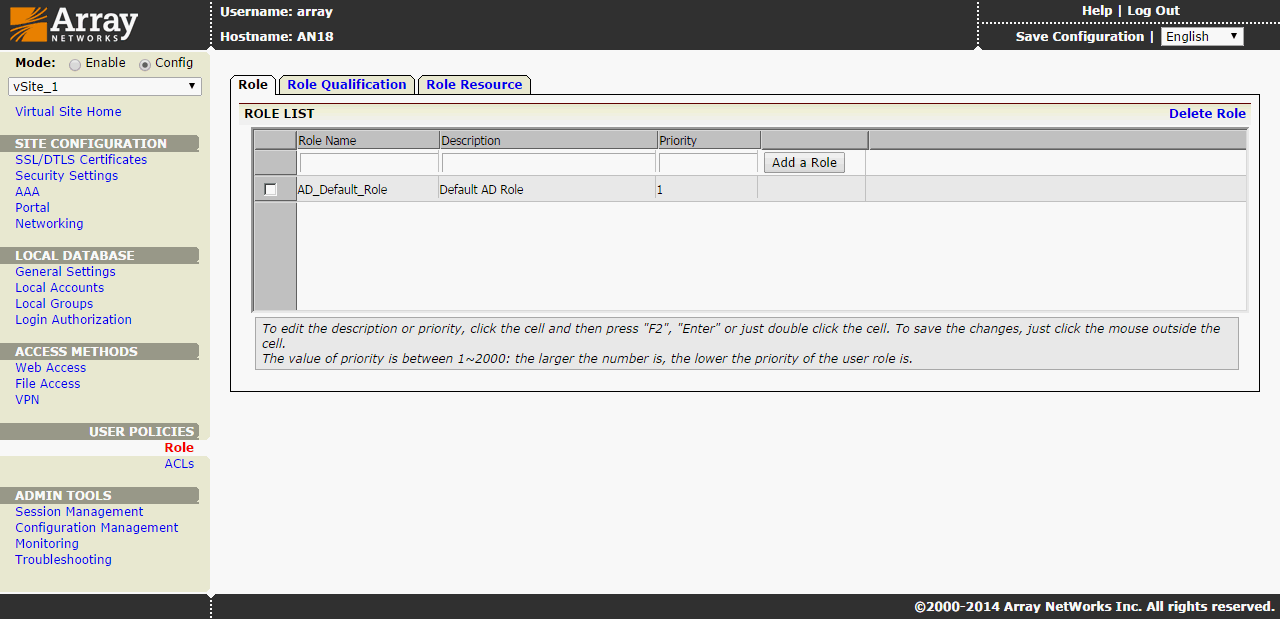
Task: Select the Config mode radio button
Action: click(145, 64)
